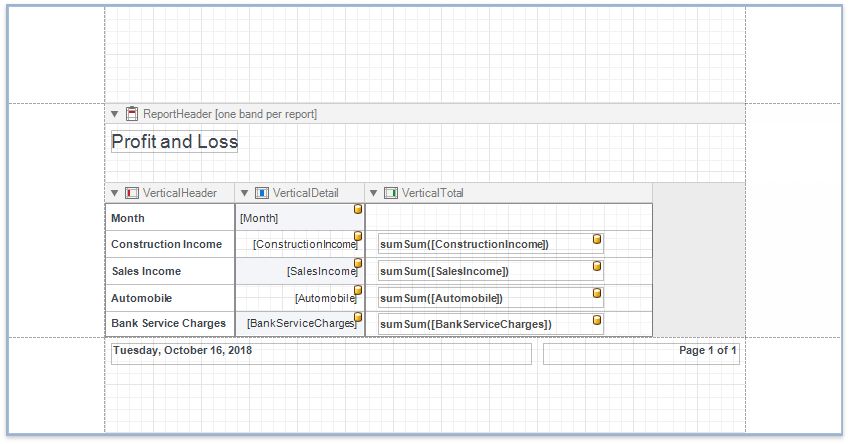The height and width of the screenshot is (444, 849).
Task: Select the [SalesIncome] detail cell
Action: pos(298,271)
